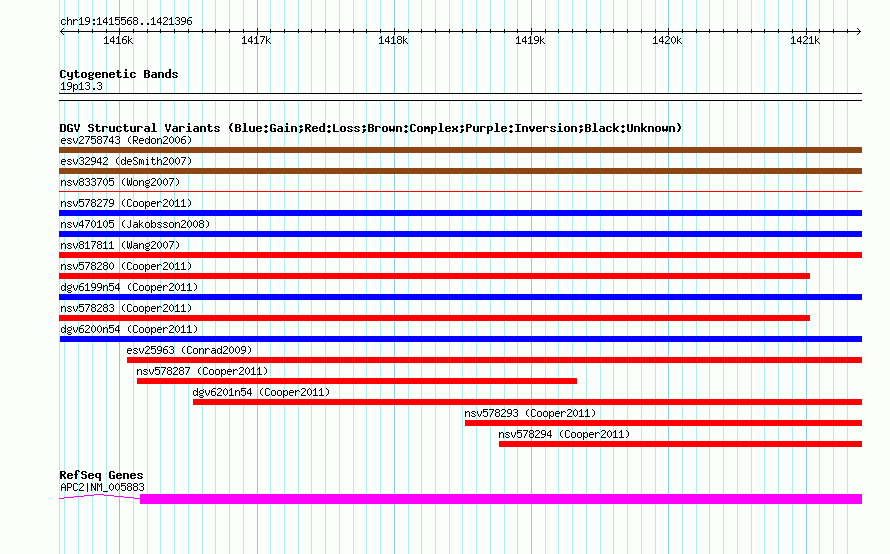Select variant label nsv833705 (Wong2007)
Image resolution: width=890 pixels, height=554 pixels.
[x=120, y=182]
